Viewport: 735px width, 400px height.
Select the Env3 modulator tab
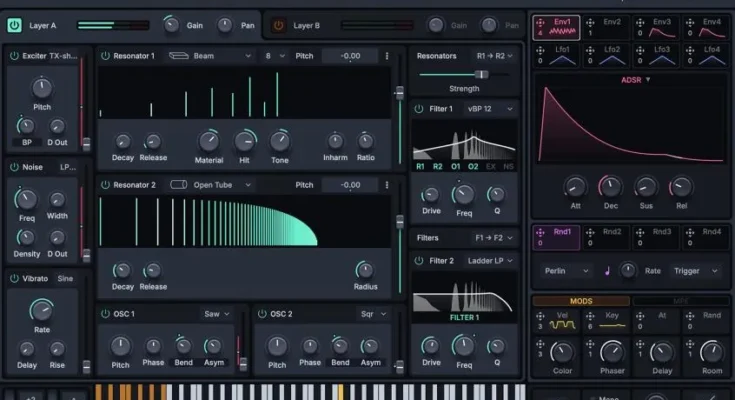tap(656, 27)
